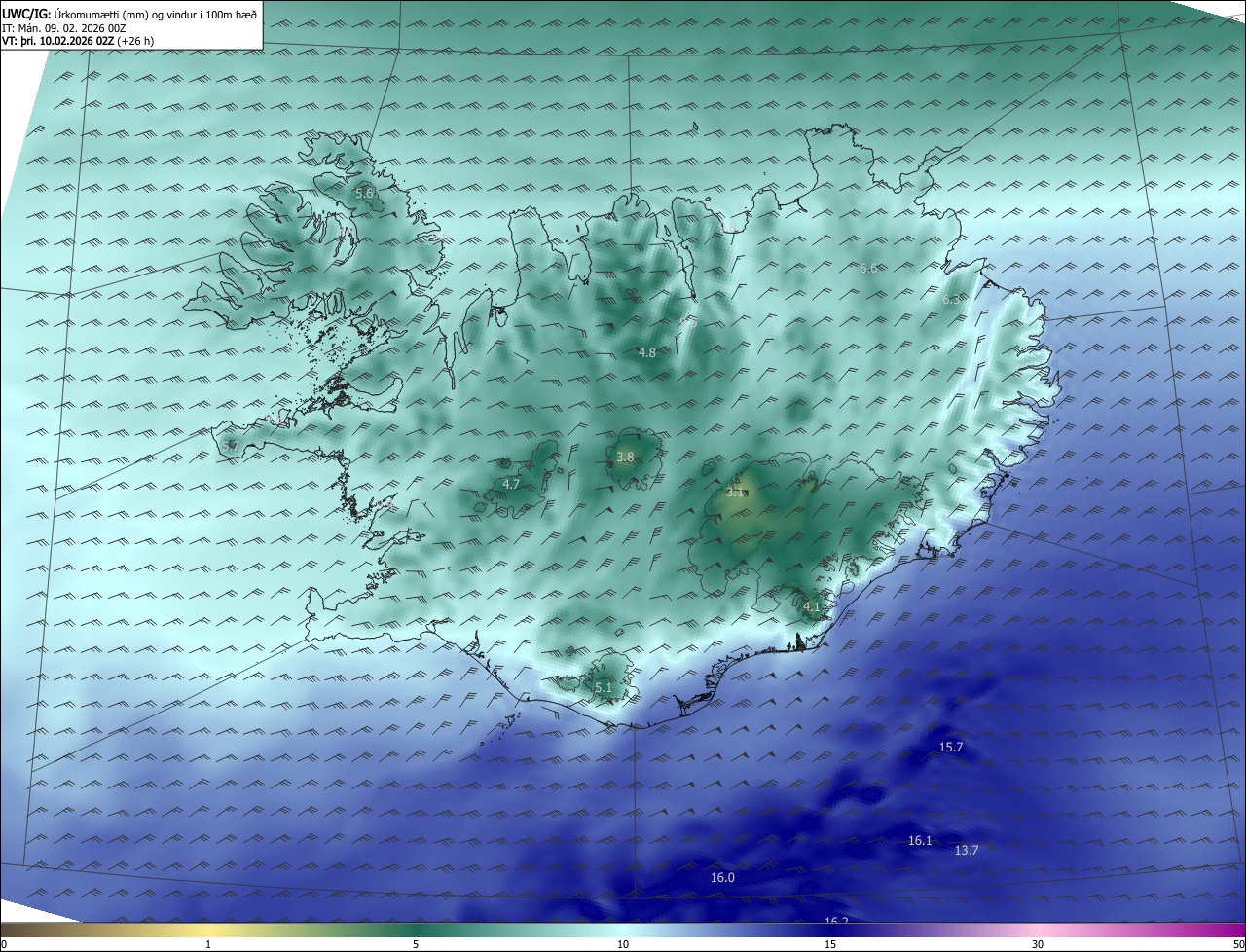Click the 50 tick on the color scale
Image resolution: width=1246 pixels, height=952 pixels.
click(x=1238, y=944)
